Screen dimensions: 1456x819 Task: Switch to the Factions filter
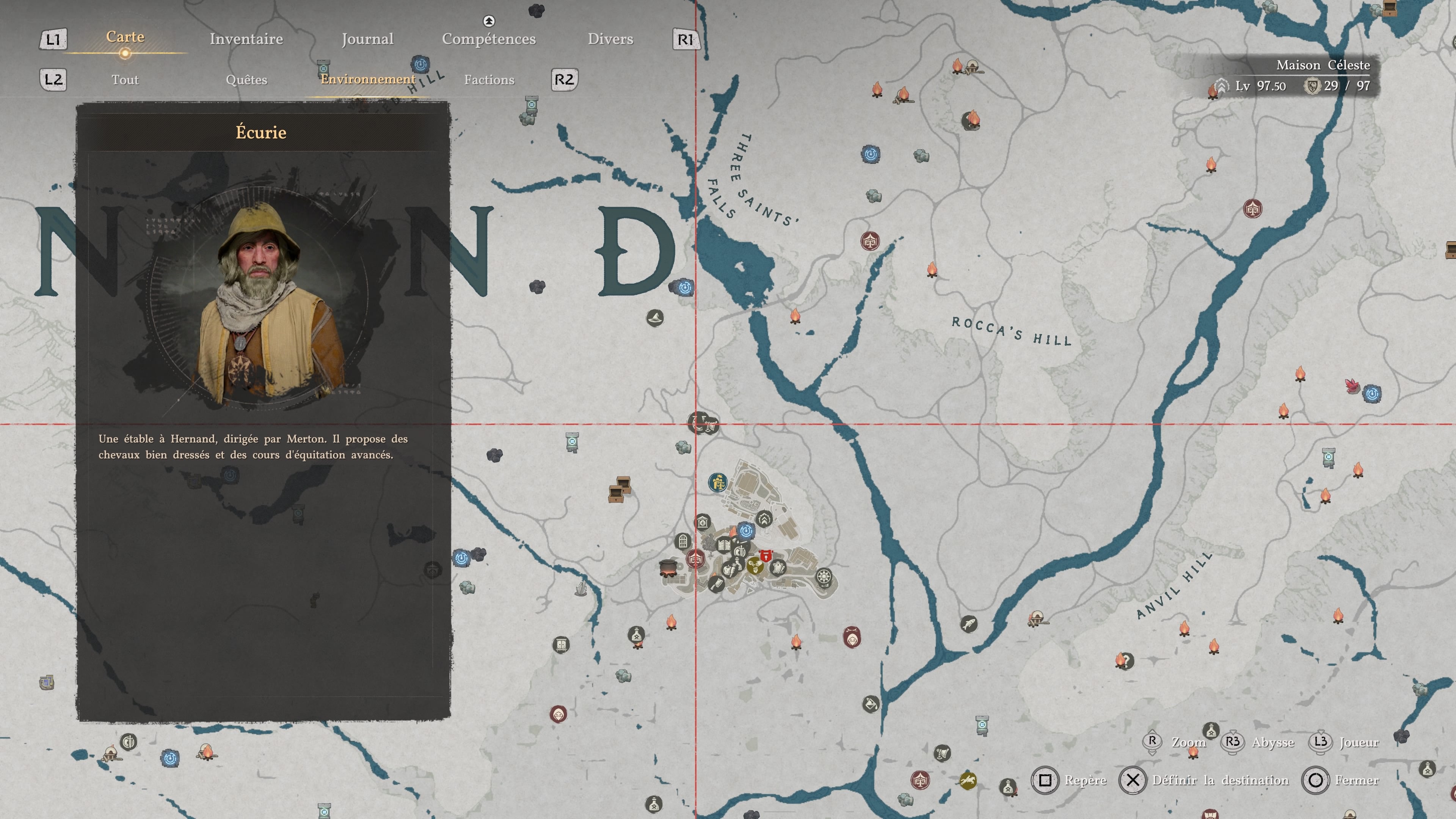pyautogui.click(x=490, y=80)
